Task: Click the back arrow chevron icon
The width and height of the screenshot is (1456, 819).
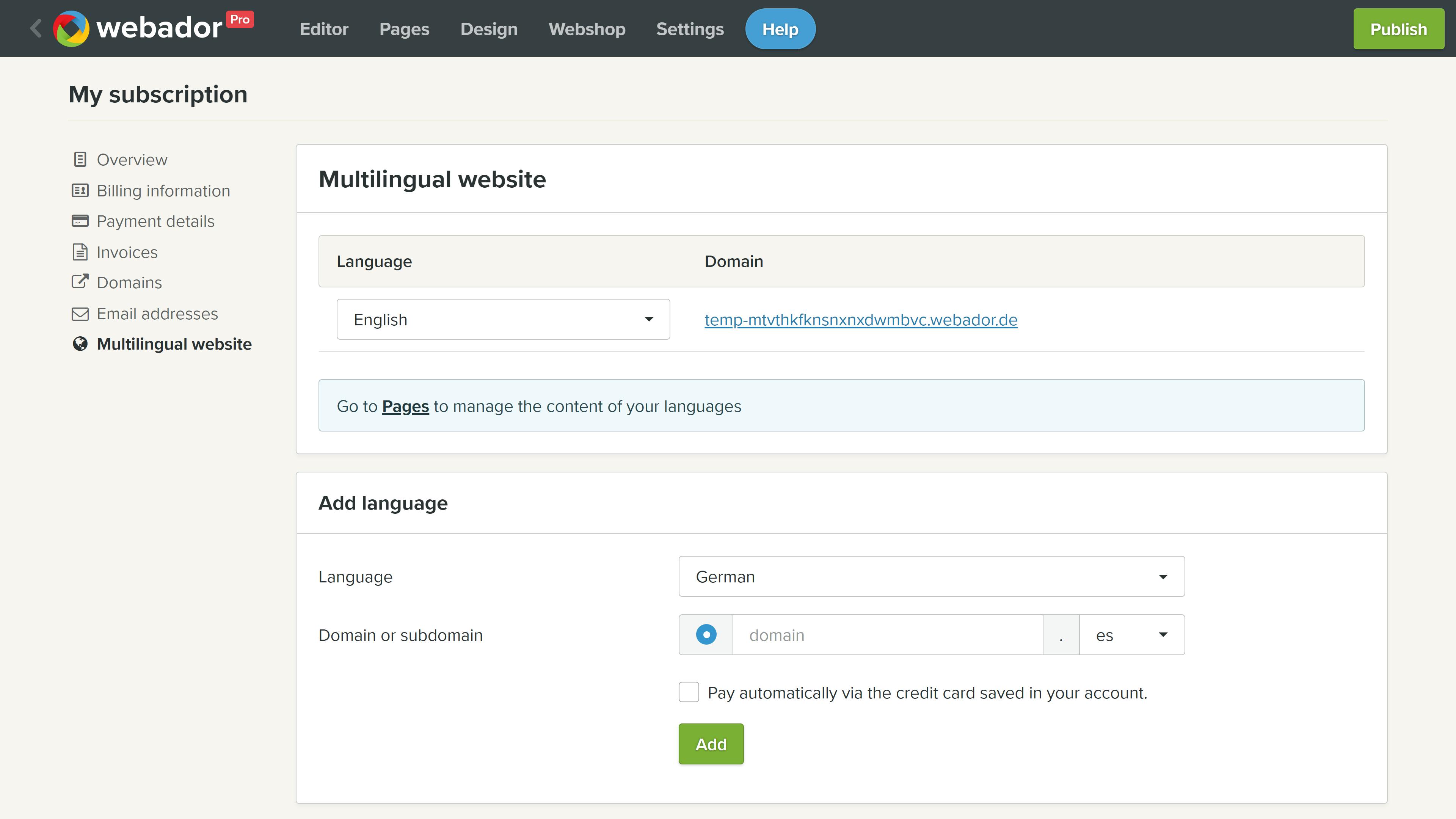Action: [x=36, y=28]
